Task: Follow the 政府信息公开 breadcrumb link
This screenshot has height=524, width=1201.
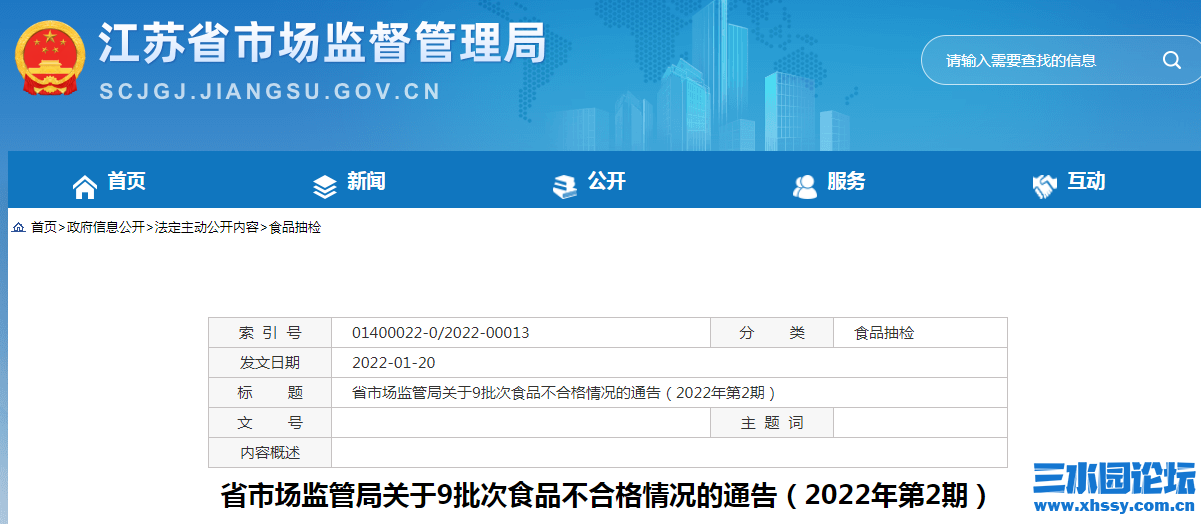Action: pyautogui.click(x=106, y=228)
